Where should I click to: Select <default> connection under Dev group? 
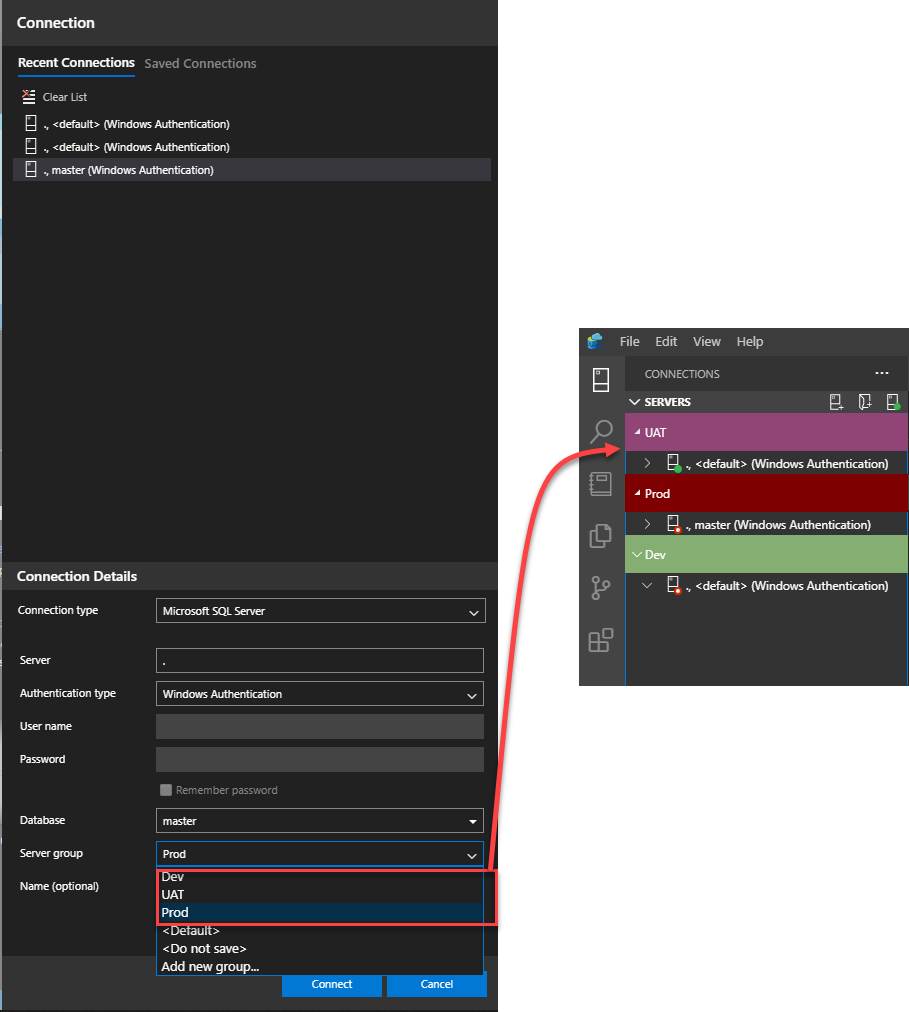pyautogui.click(x=787, y=585)
